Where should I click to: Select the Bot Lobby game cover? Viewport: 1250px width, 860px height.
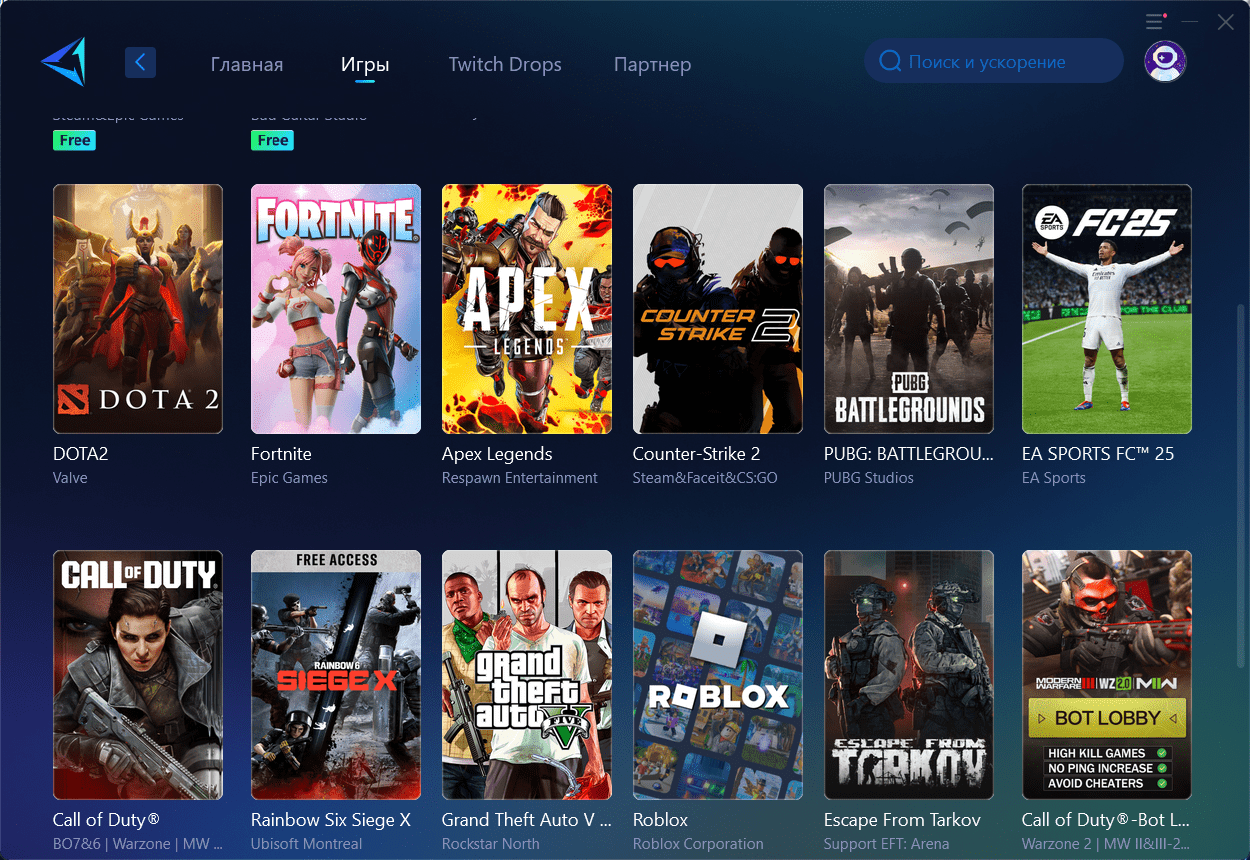(x=1107, y=675)
